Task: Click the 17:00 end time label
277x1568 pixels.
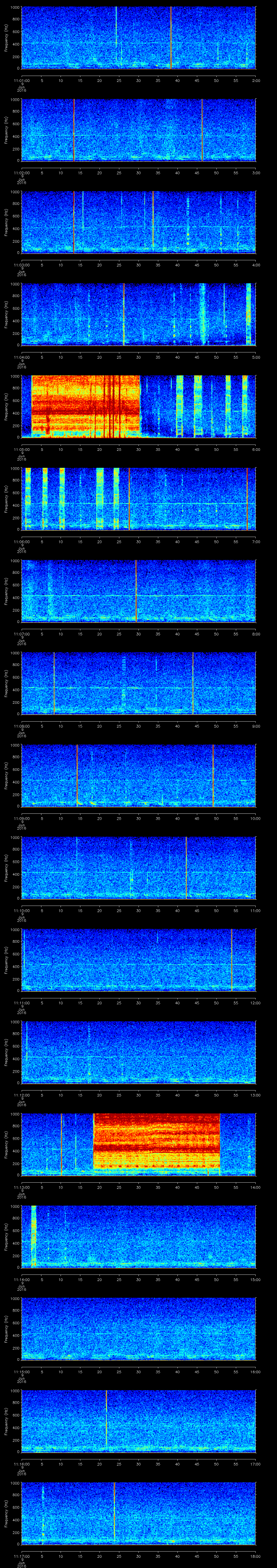Action: coord(256,1464)
